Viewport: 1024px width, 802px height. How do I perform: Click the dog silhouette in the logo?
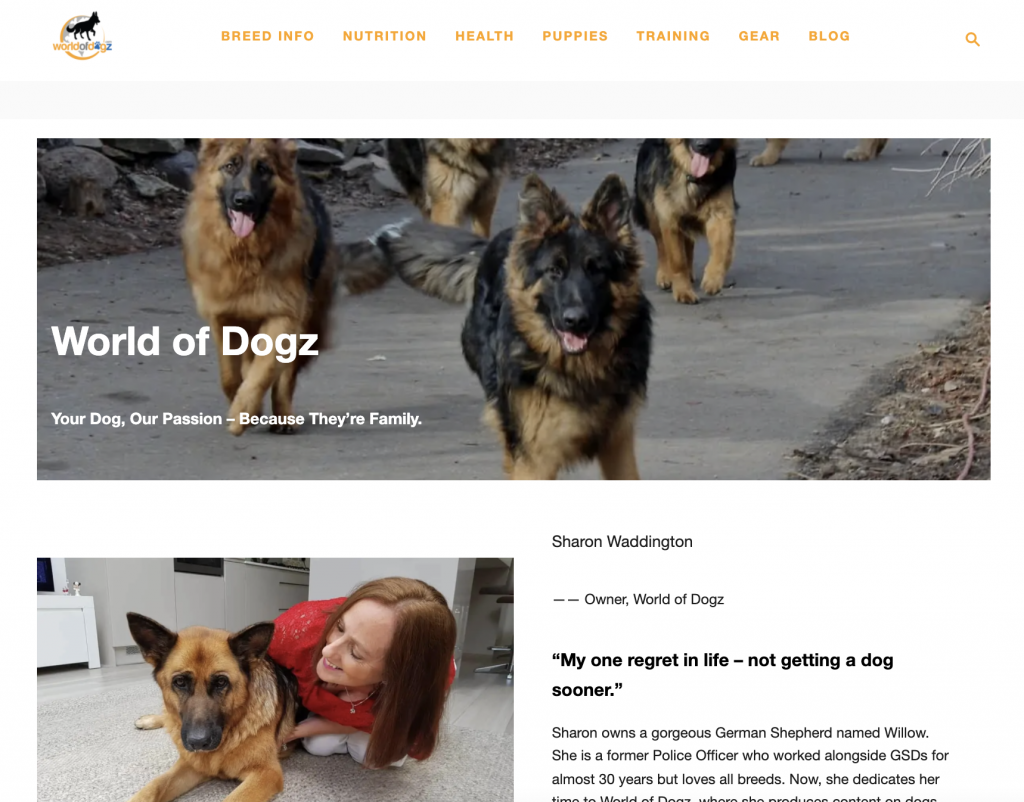pyautogui.click(x=85, y=26)
